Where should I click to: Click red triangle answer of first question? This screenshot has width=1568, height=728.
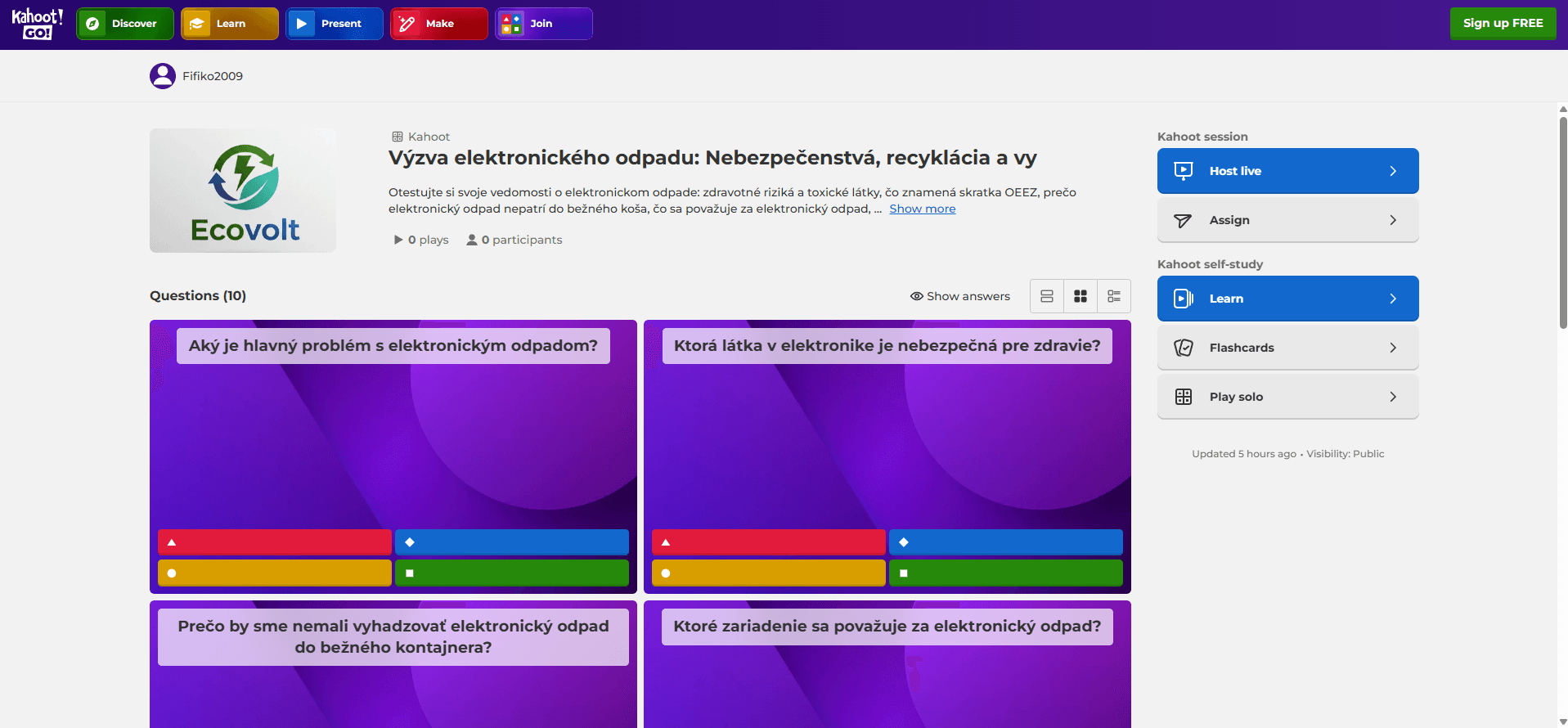pyautogui.click(x=275, y=542)
